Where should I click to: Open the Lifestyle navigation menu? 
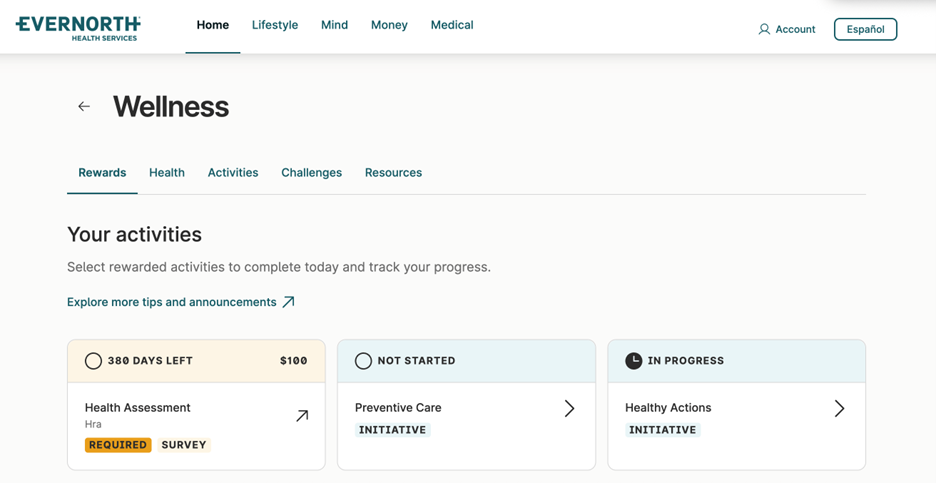(275, 25)
